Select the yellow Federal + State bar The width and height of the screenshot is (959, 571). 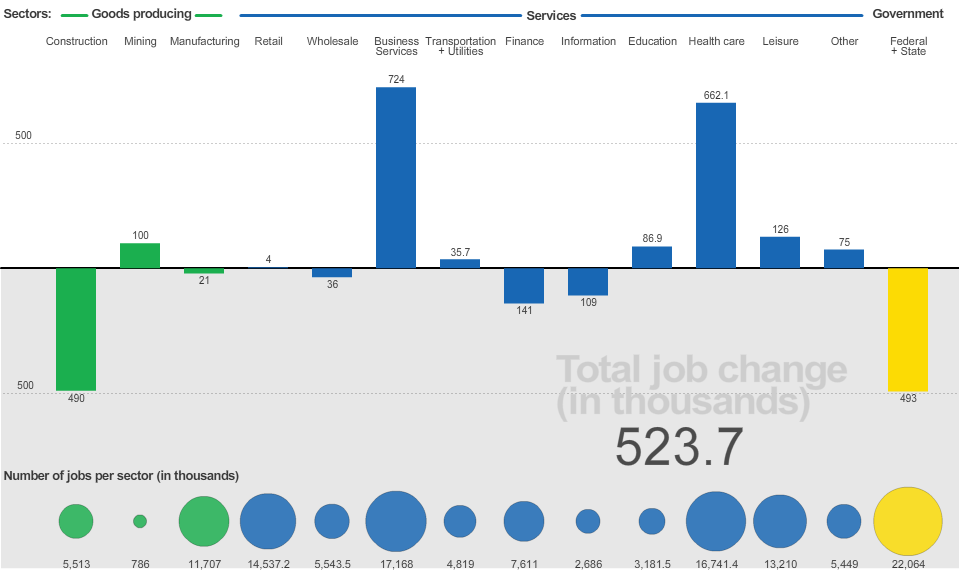908,329
